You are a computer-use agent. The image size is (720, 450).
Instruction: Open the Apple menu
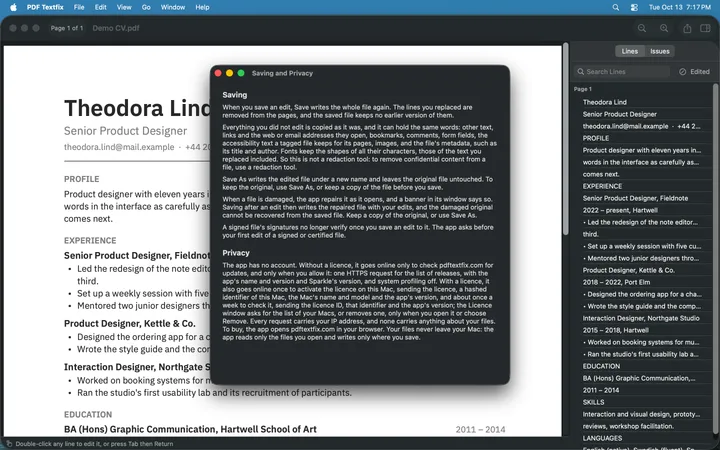[13, 7]
